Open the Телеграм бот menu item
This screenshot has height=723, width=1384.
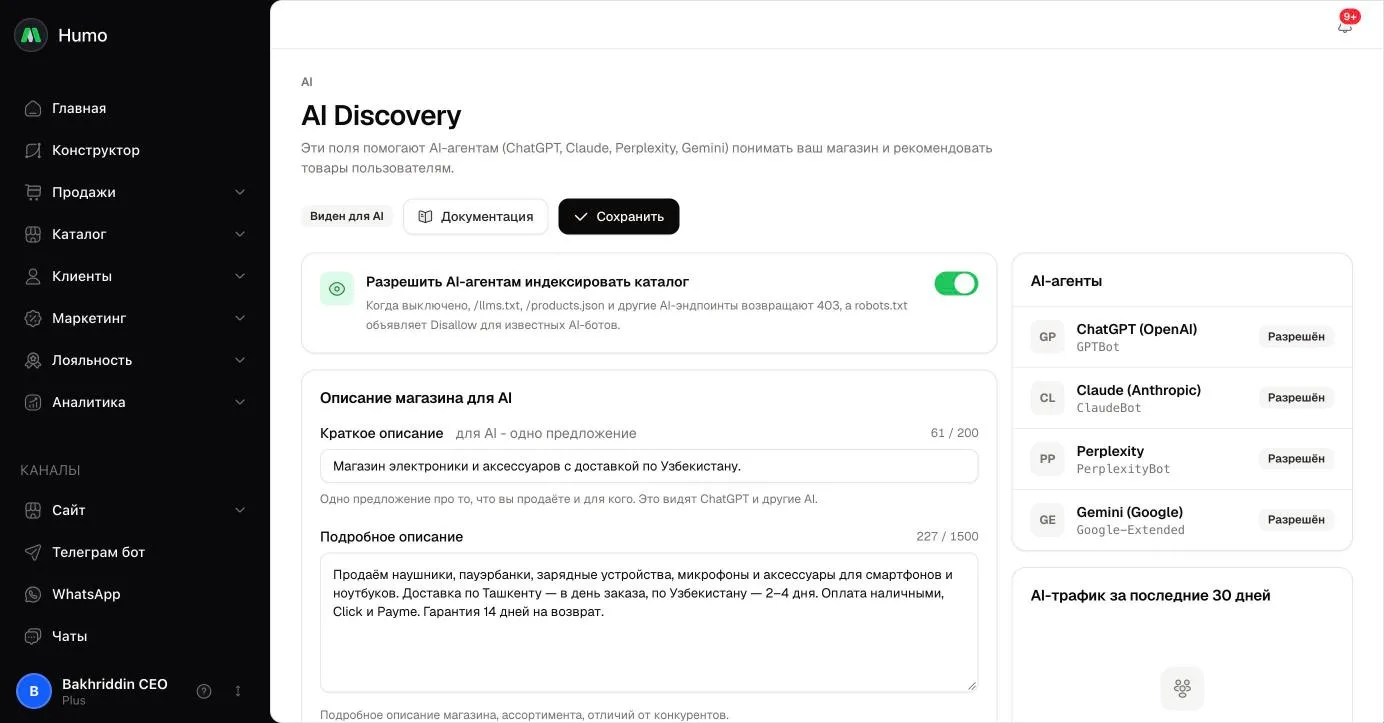[135, 552]
